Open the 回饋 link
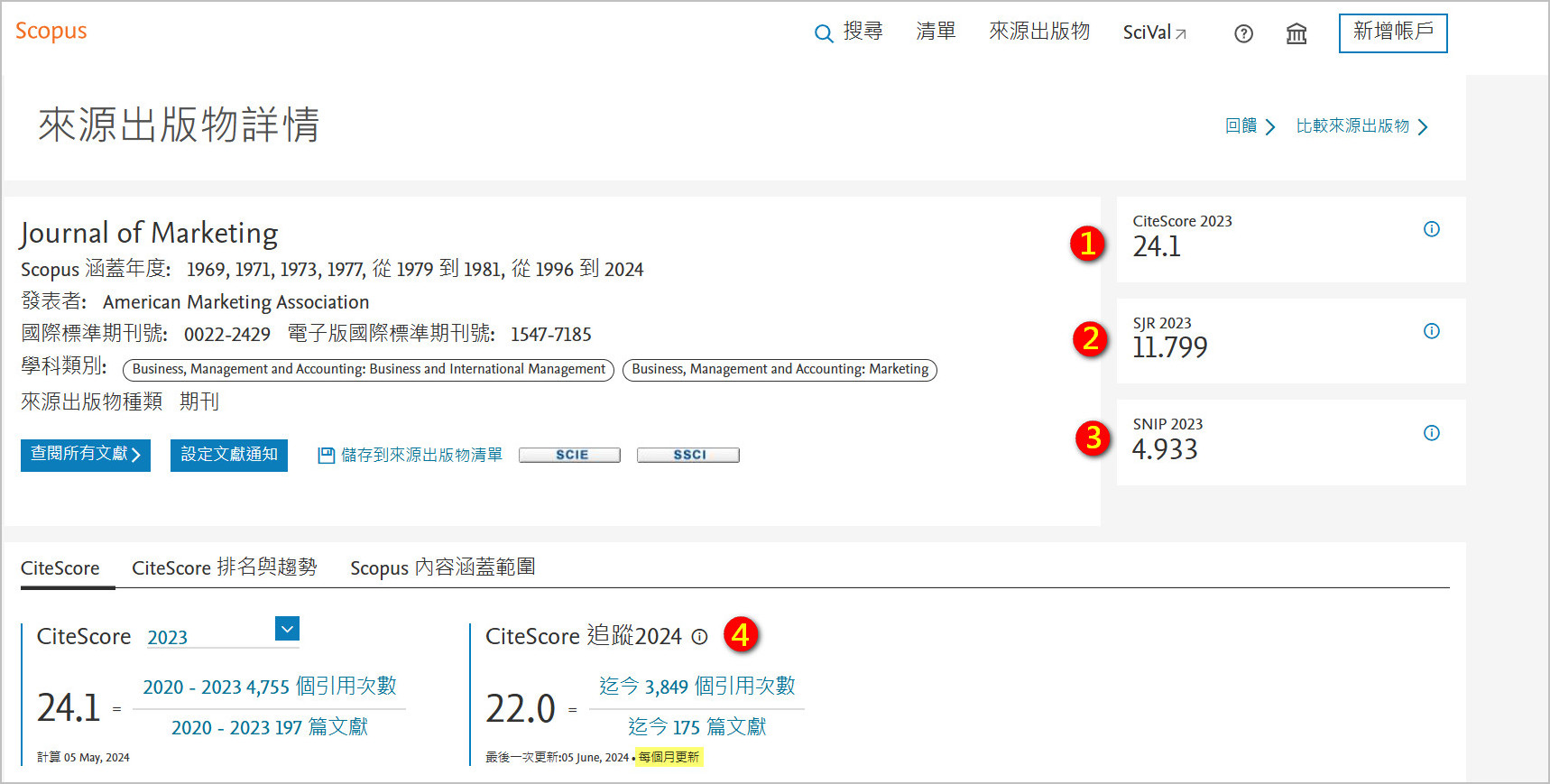The height and width of the screenshot is (784, 1550). (x=1250, y=126)
